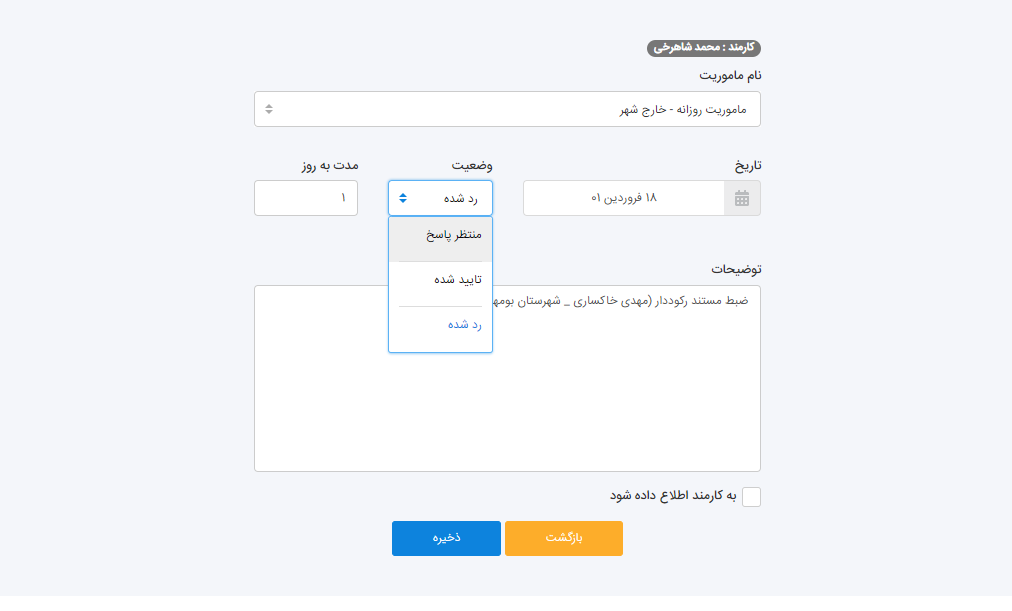Viewport: 1012px width, 611px height.
Task: Click the تاریخ label above the date
Action: (743, 165)
